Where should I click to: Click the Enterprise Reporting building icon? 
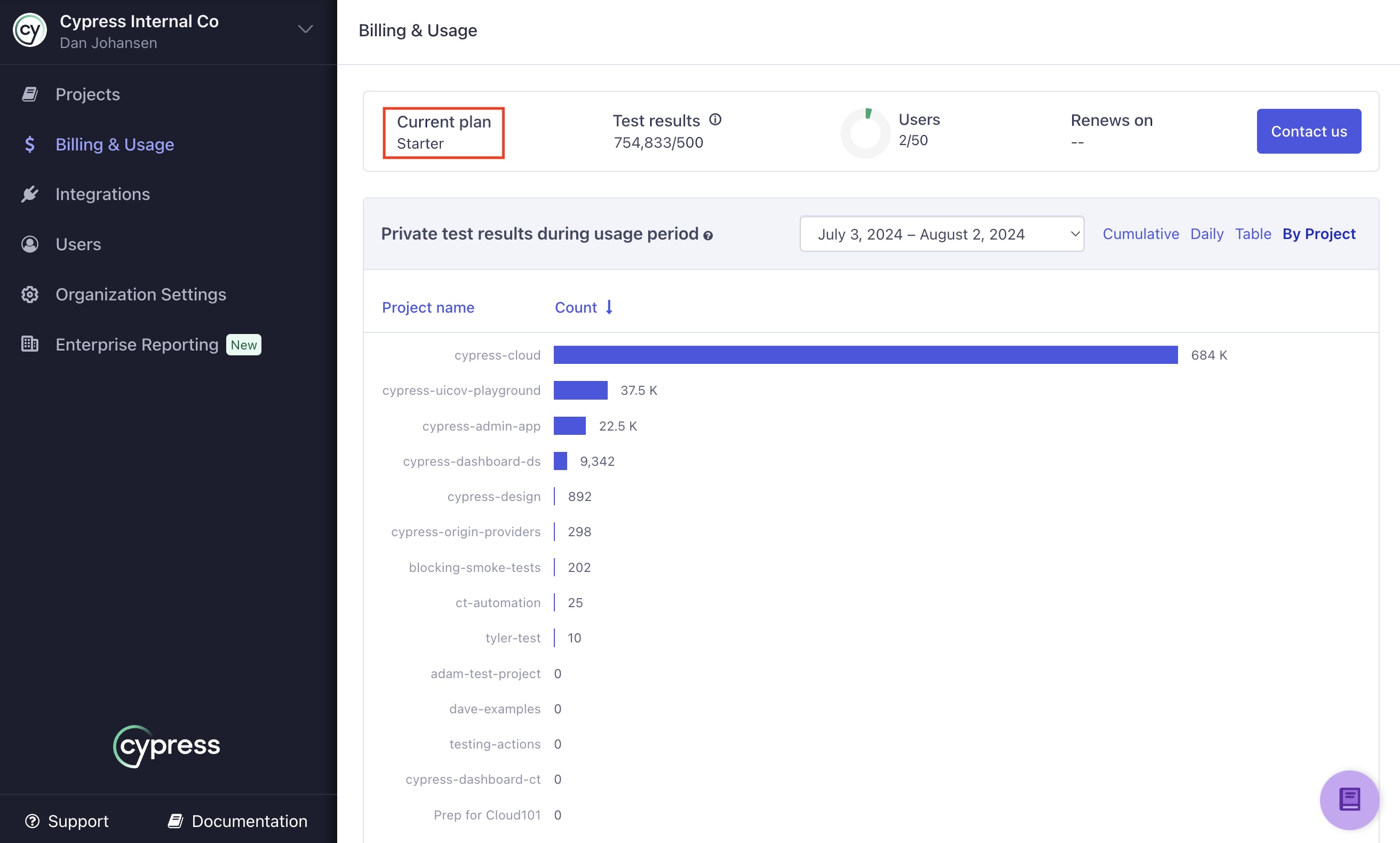click(x=29, y=343)
